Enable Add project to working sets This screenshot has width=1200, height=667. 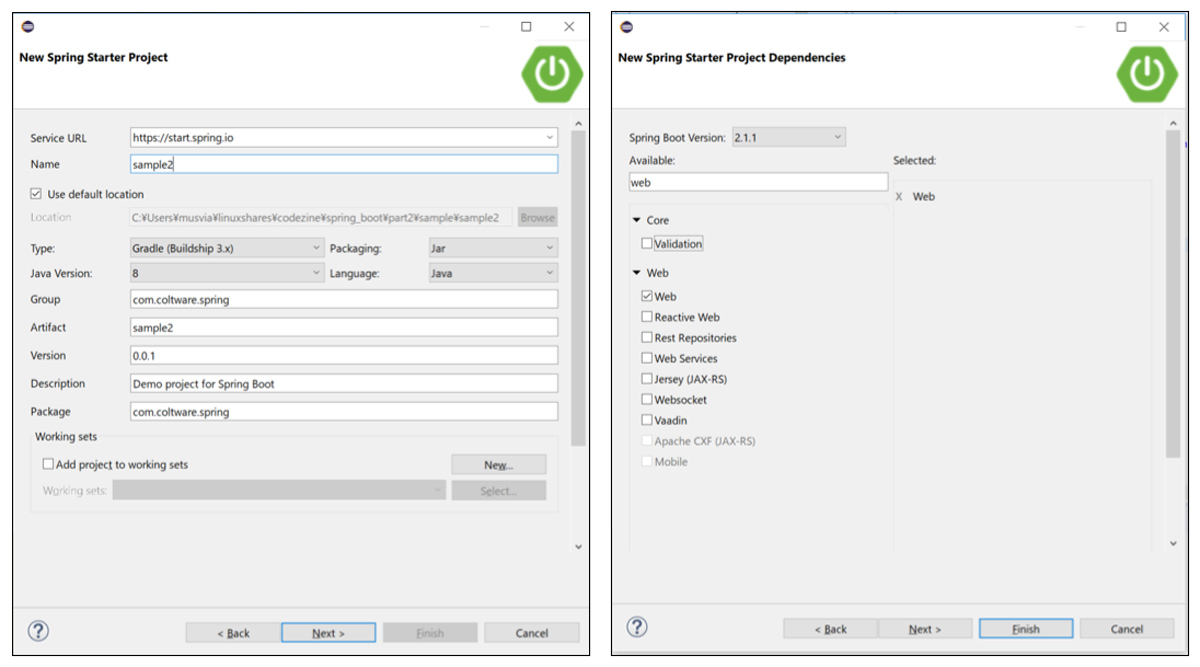click(48, 464)
